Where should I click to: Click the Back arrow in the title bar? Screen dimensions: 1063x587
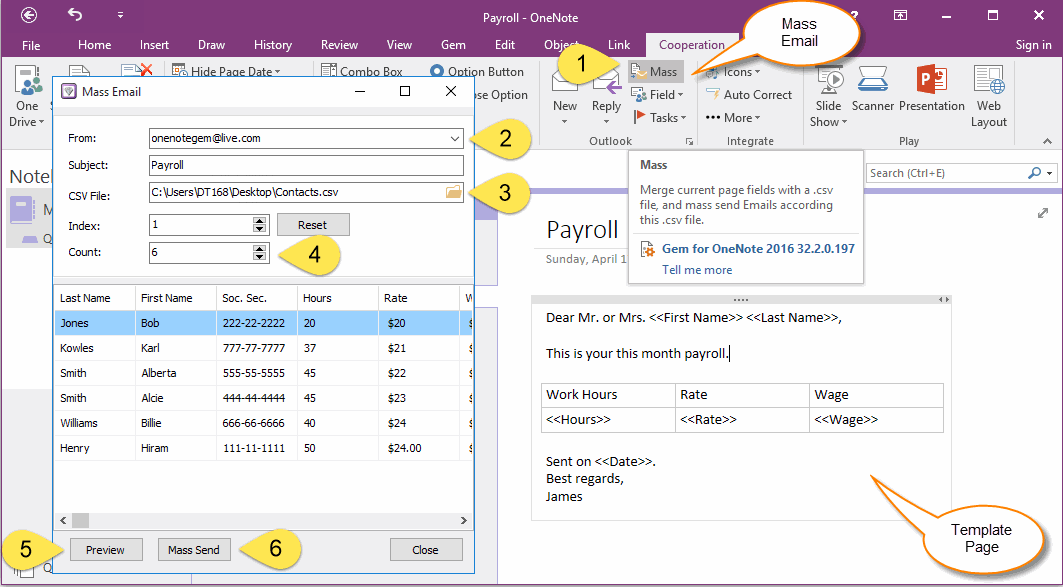(29, 16)
